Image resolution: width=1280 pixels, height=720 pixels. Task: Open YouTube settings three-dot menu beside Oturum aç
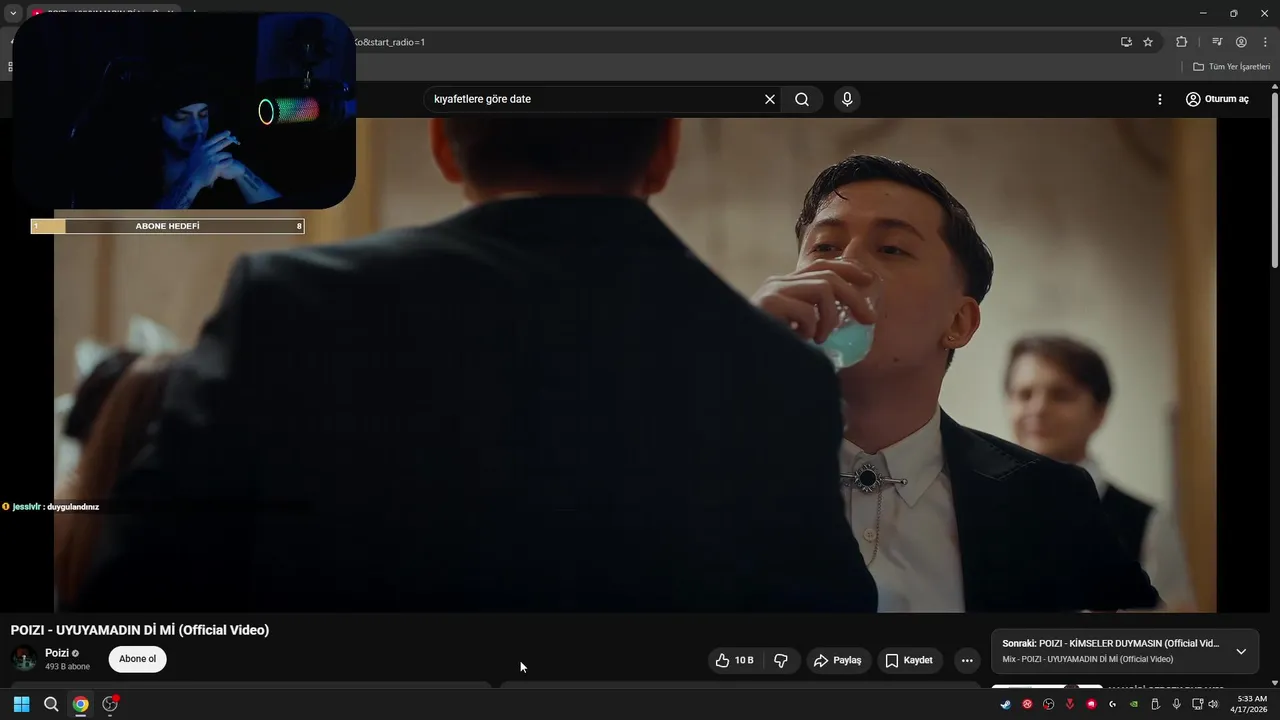1160,99
